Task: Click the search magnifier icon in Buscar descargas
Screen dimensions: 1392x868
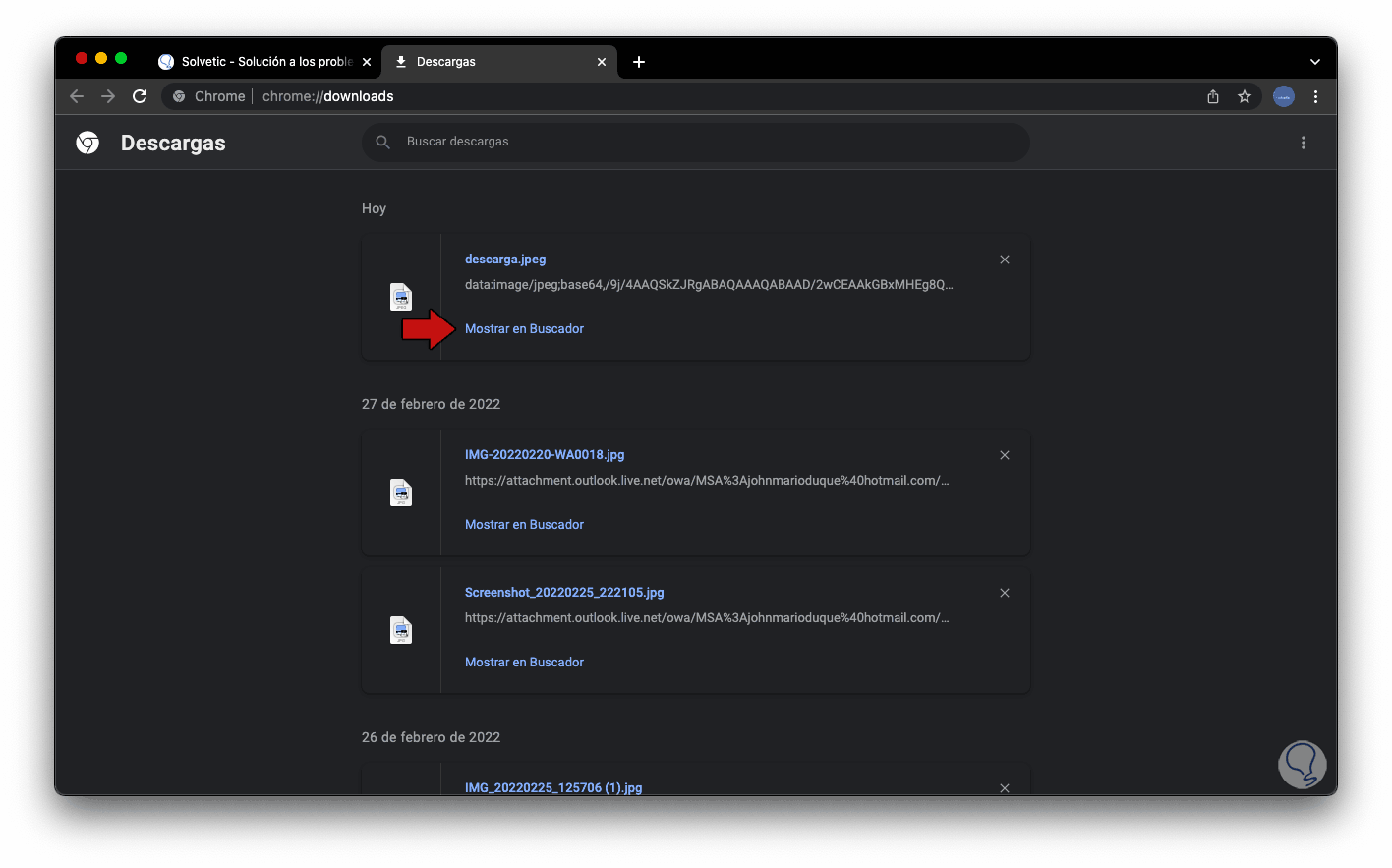Action: tap(383, 143)
